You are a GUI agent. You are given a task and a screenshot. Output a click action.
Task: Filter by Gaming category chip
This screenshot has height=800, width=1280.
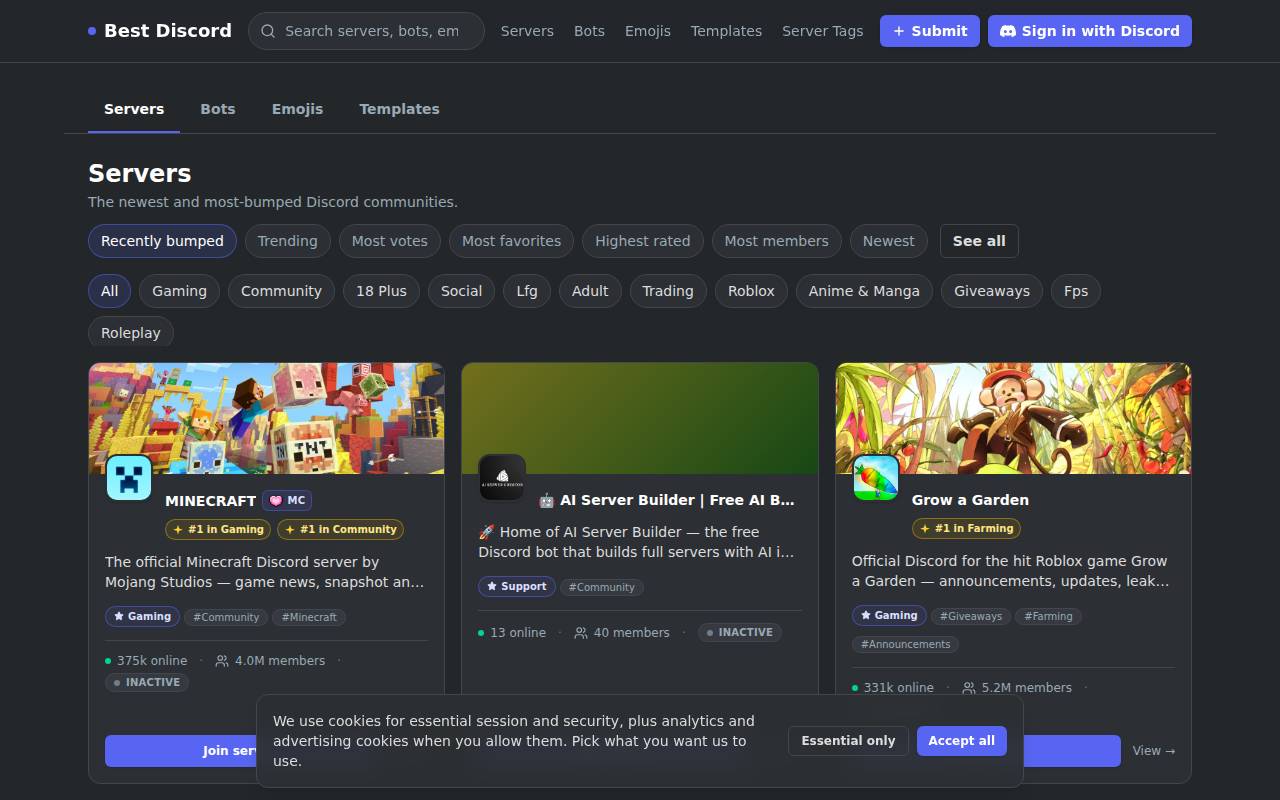coord(180,291)
